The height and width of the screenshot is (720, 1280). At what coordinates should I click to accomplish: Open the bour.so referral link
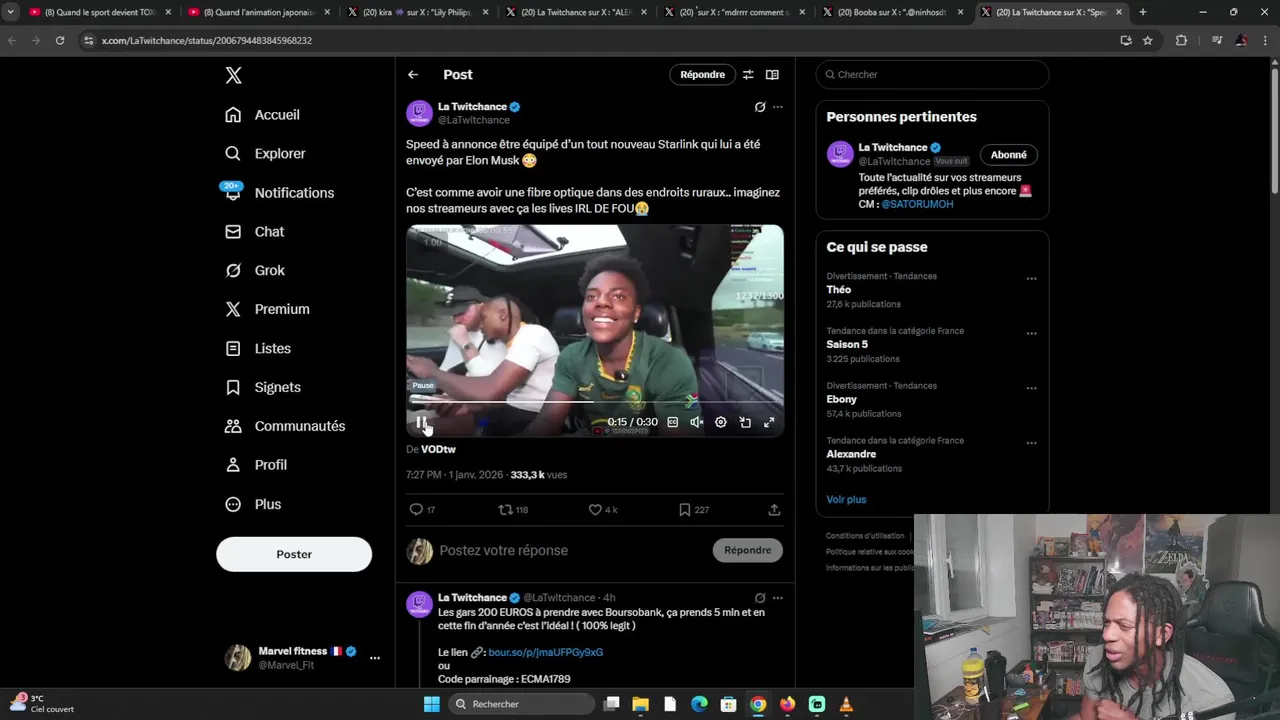(545, 652)
